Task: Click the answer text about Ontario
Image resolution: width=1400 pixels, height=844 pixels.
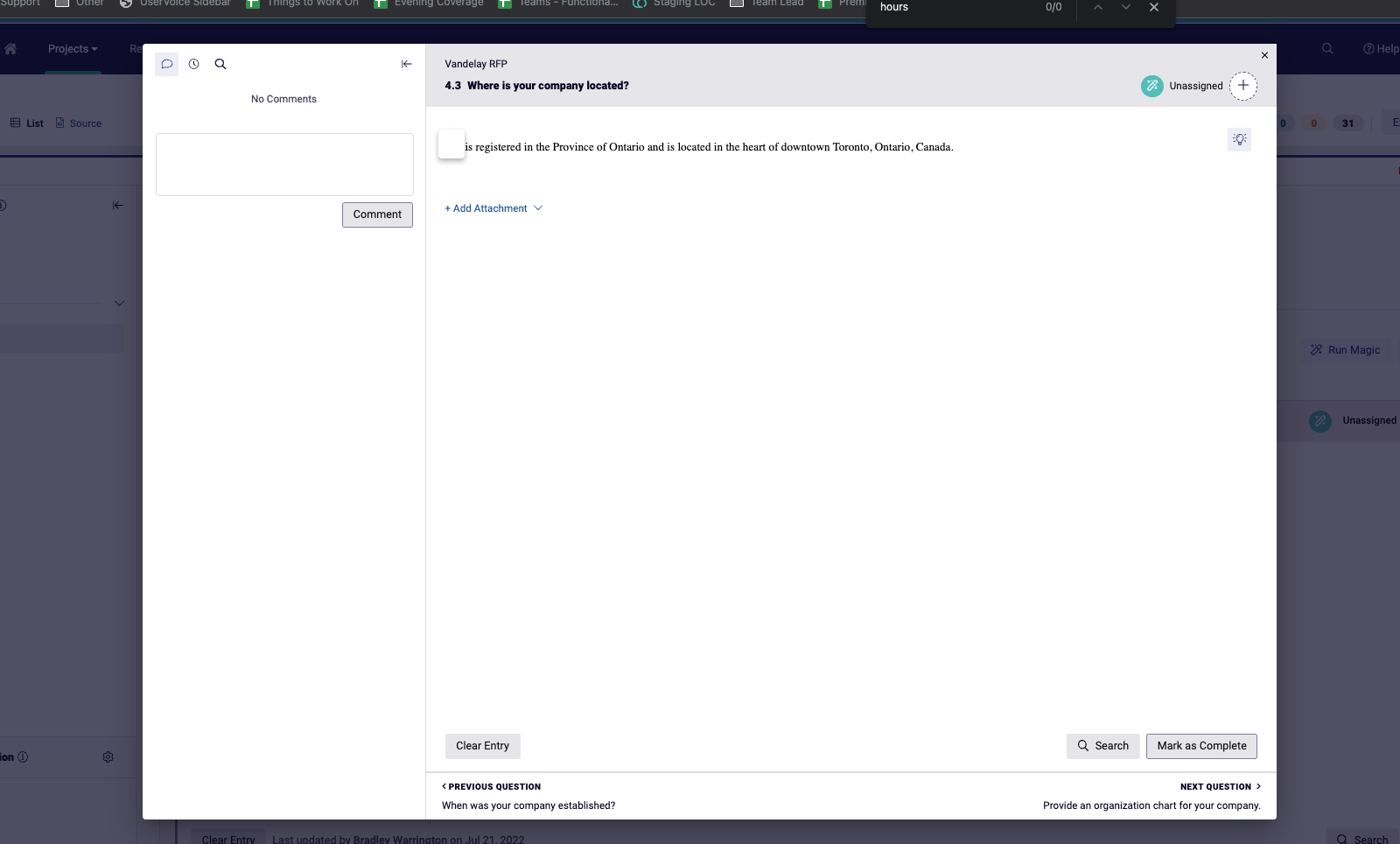Action: click(x=709, y=147)
